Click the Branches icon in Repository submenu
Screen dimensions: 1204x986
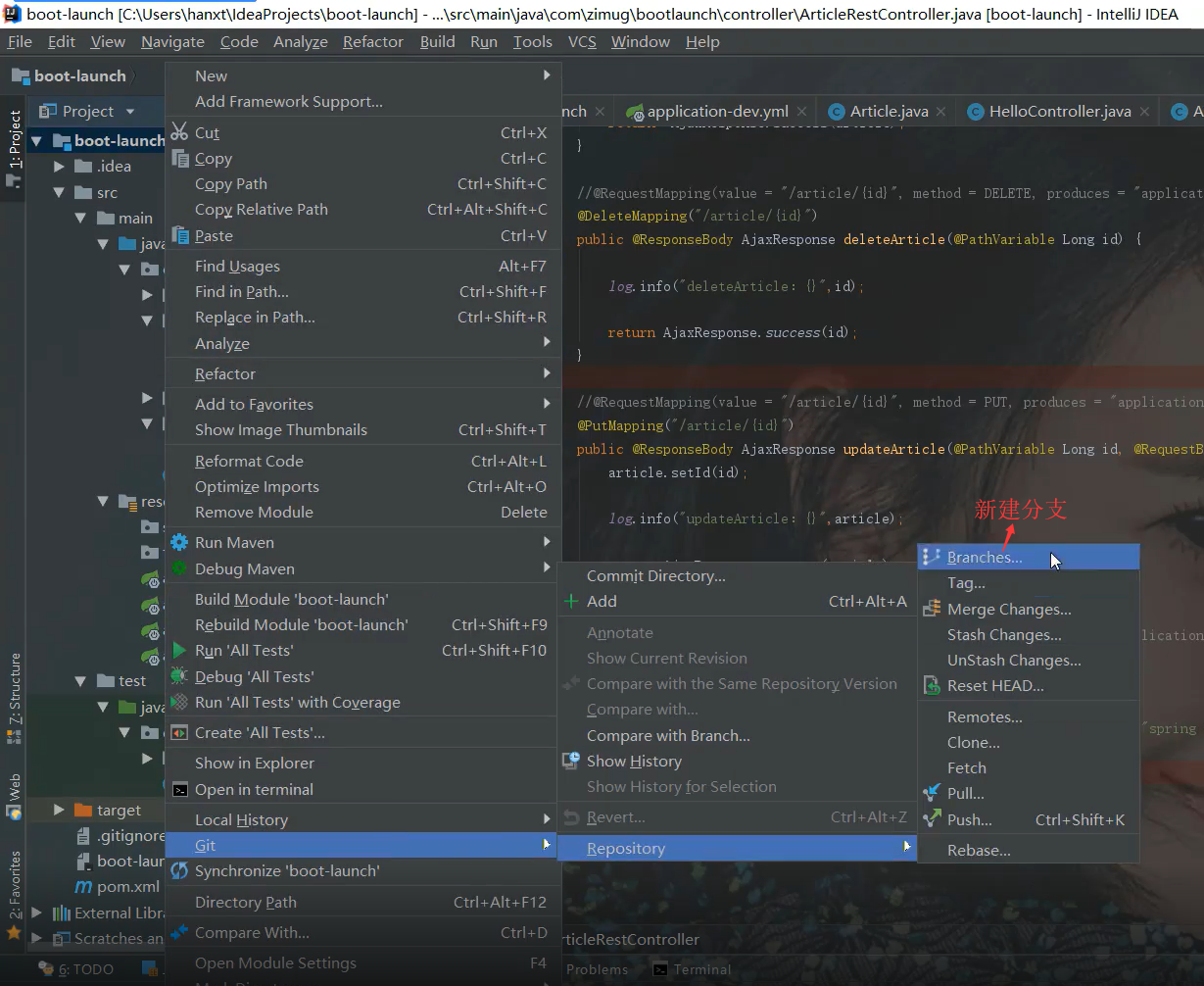932,557
